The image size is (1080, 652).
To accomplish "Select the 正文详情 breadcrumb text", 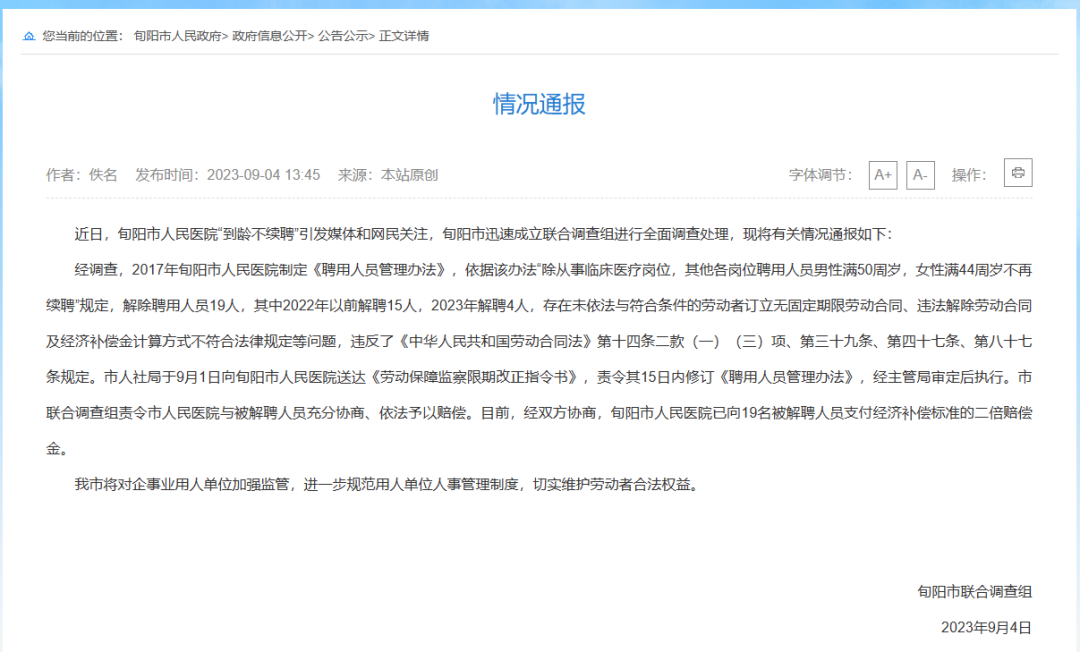I will click(x=404, y=36).
